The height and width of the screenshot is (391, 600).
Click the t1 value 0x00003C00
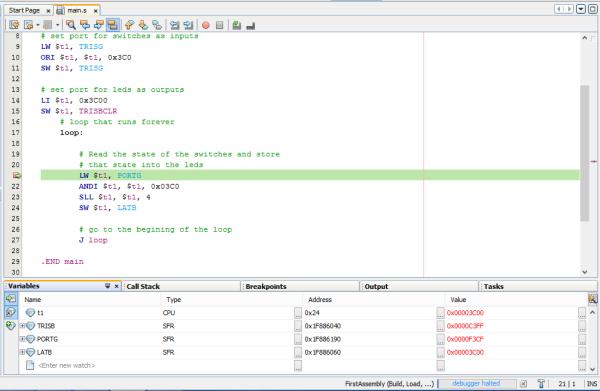(465, 313)
